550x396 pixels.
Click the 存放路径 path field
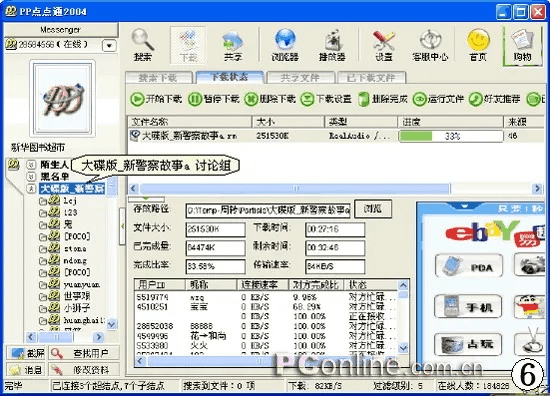(268, 210)
